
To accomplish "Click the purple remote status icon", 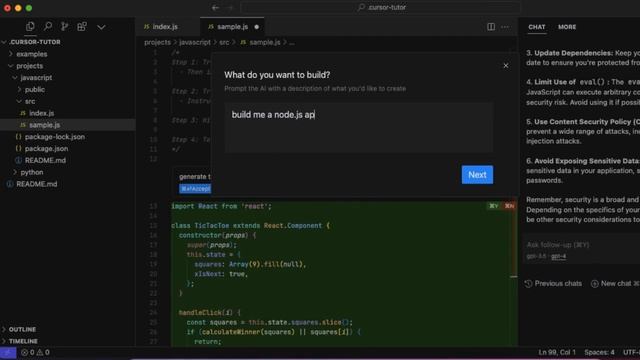I will (x=8, y=353).
